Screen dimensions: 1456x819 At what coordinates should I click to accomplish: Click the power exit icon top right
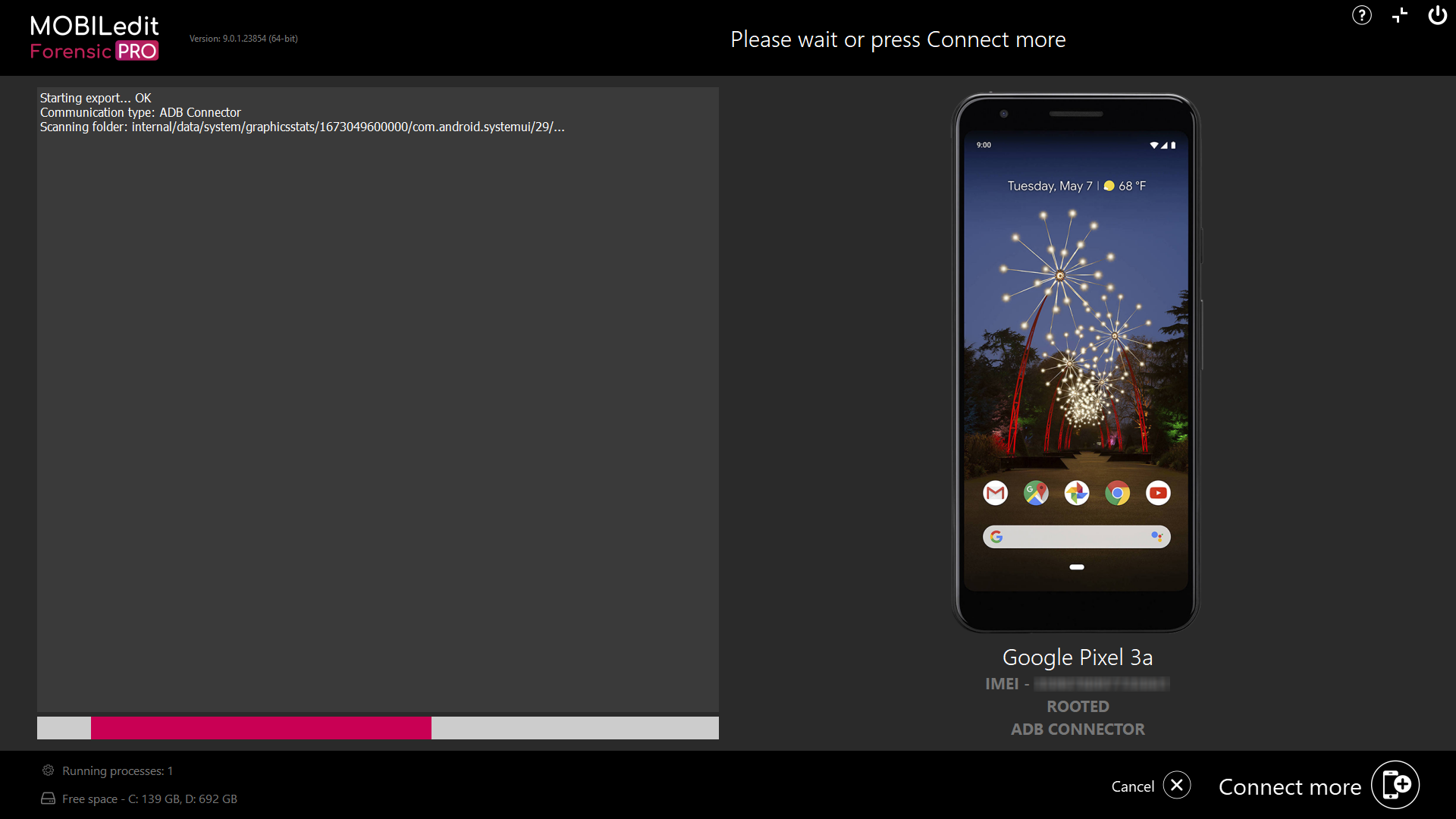[x=1438, y=15]
